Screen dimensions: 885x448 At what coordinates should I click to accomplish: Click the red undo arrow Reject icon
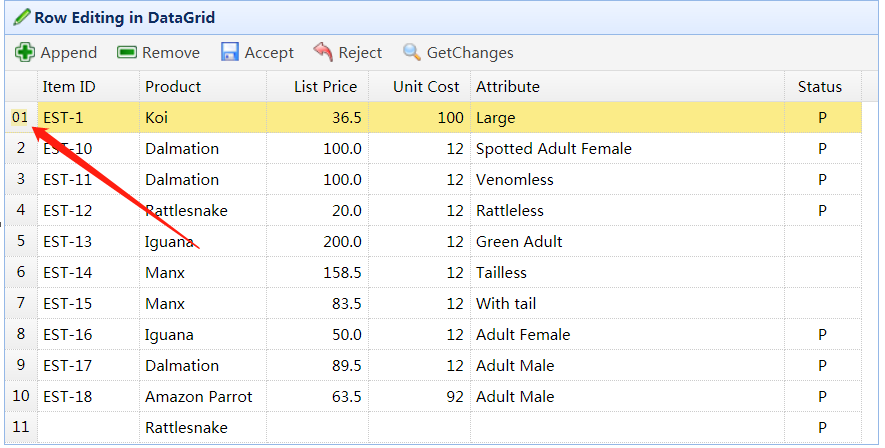(x=323, y=52)
